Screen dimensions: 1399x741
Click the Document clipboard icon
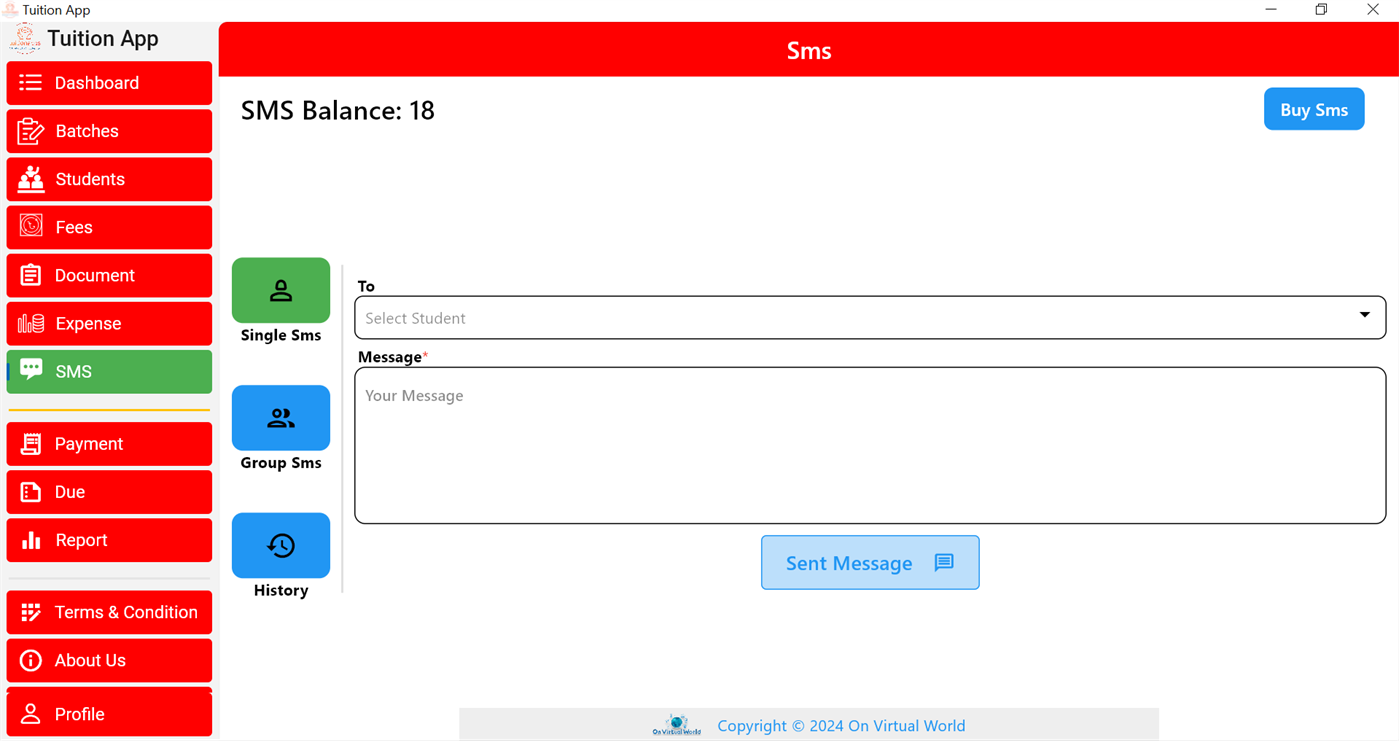pyautogui.click(x=31, y=275)
